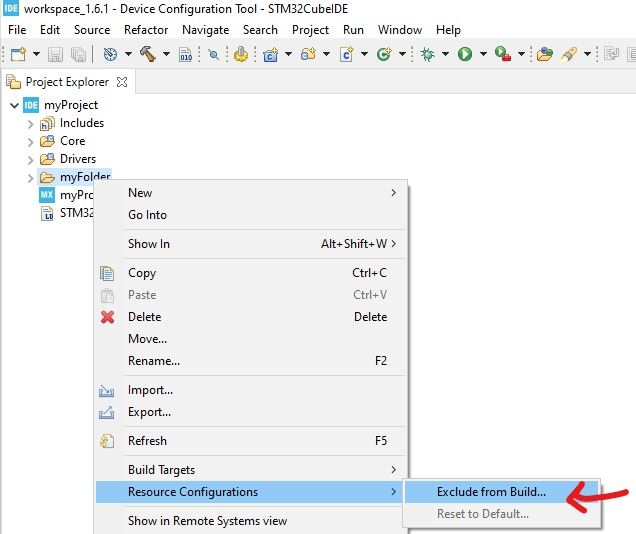
Task: Open the external tools dropdown arrow
Action: point(521,54)
